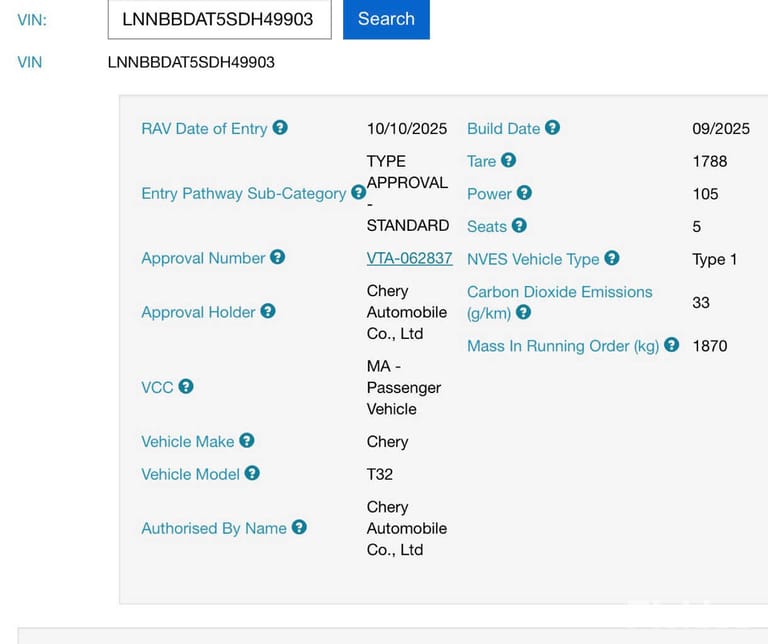Open Approval Holder help icon
This screenshot has width=768, height=644.
268,311
